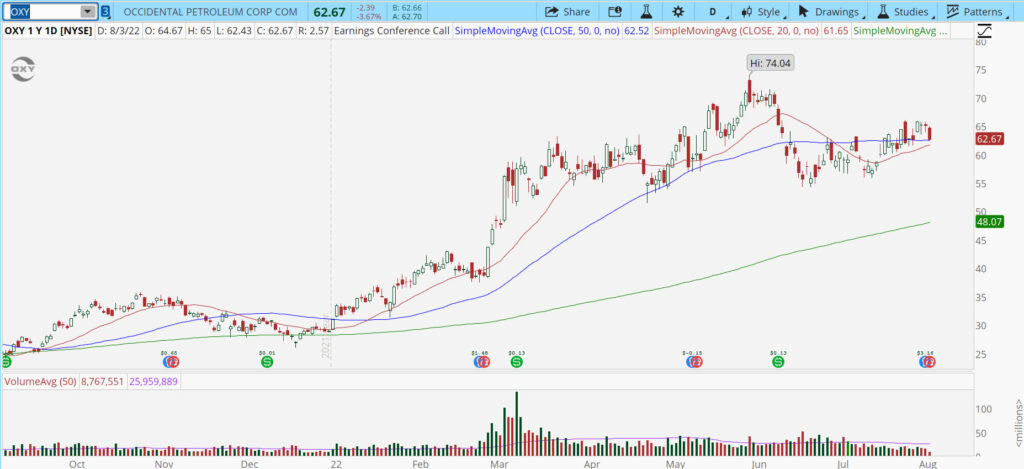The image size is (1024, 469).
Task: Click the red 62.67 last-price axis tag
Action: pos(989,139)
